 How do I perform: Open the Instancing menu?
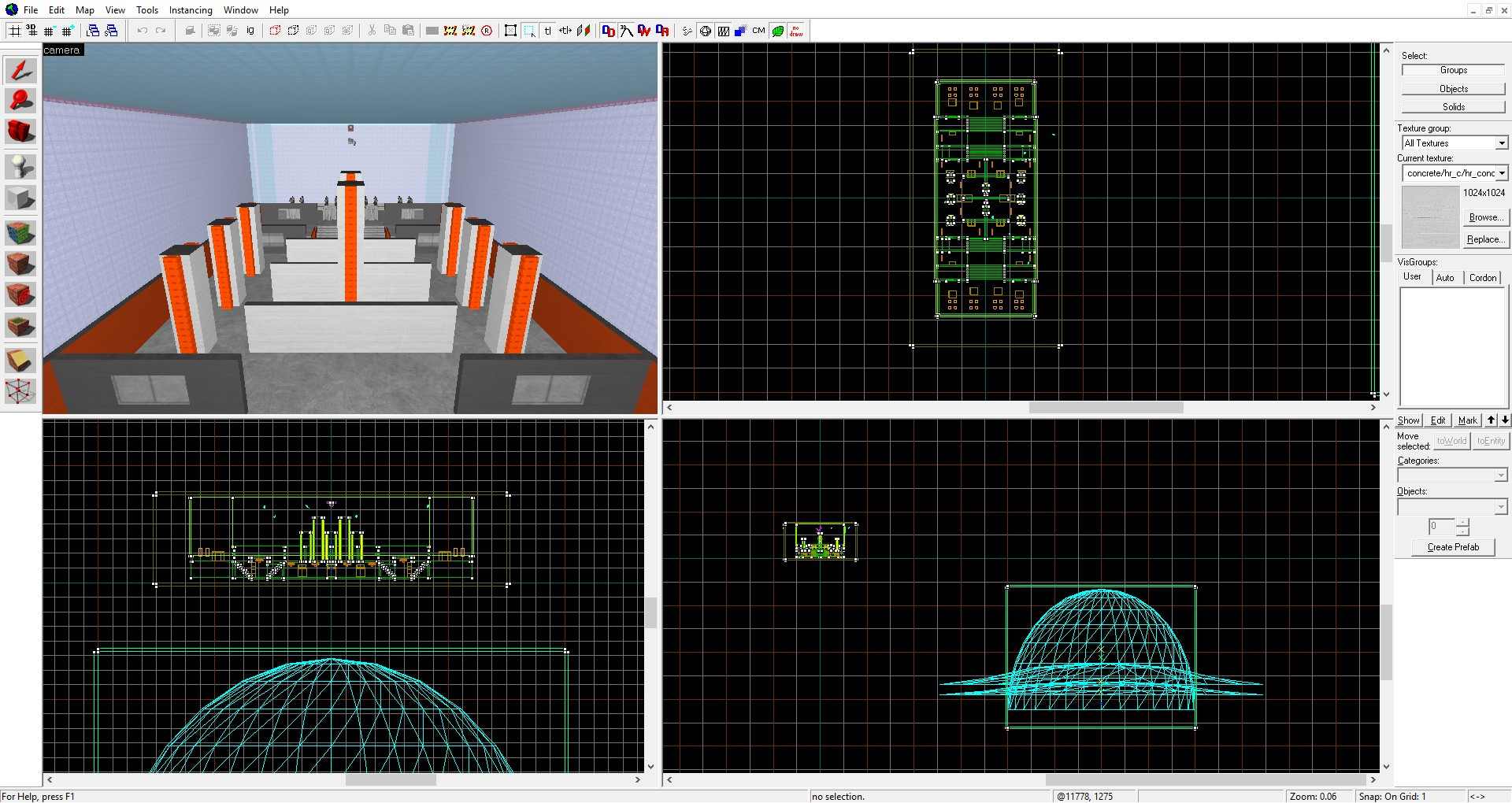click(x=191, y=10)
